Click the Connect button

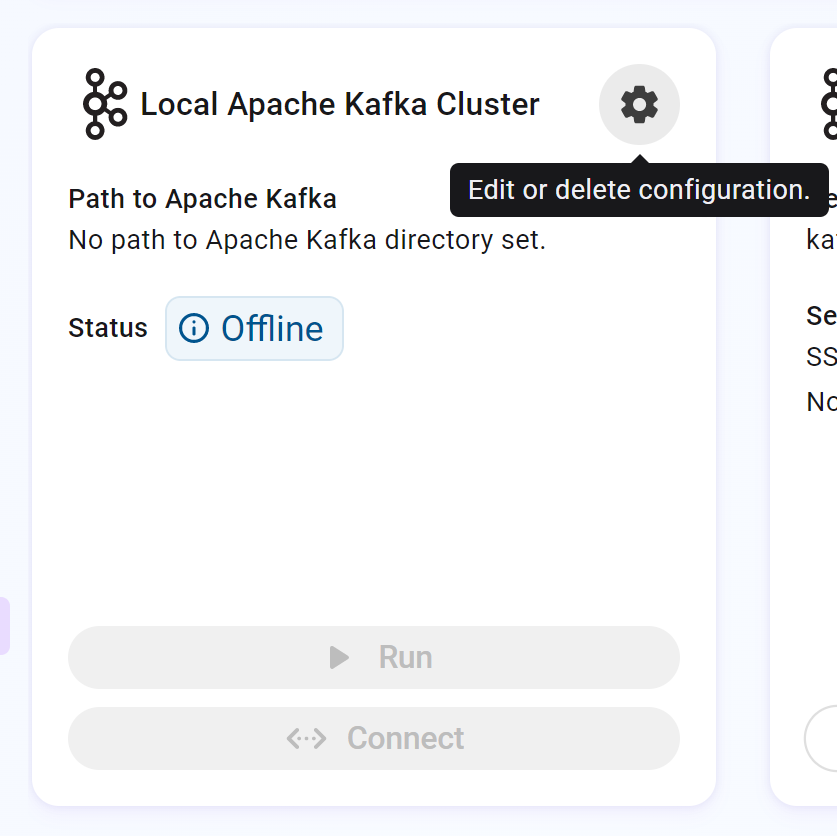pyautogui.click(x=374, y=738)
